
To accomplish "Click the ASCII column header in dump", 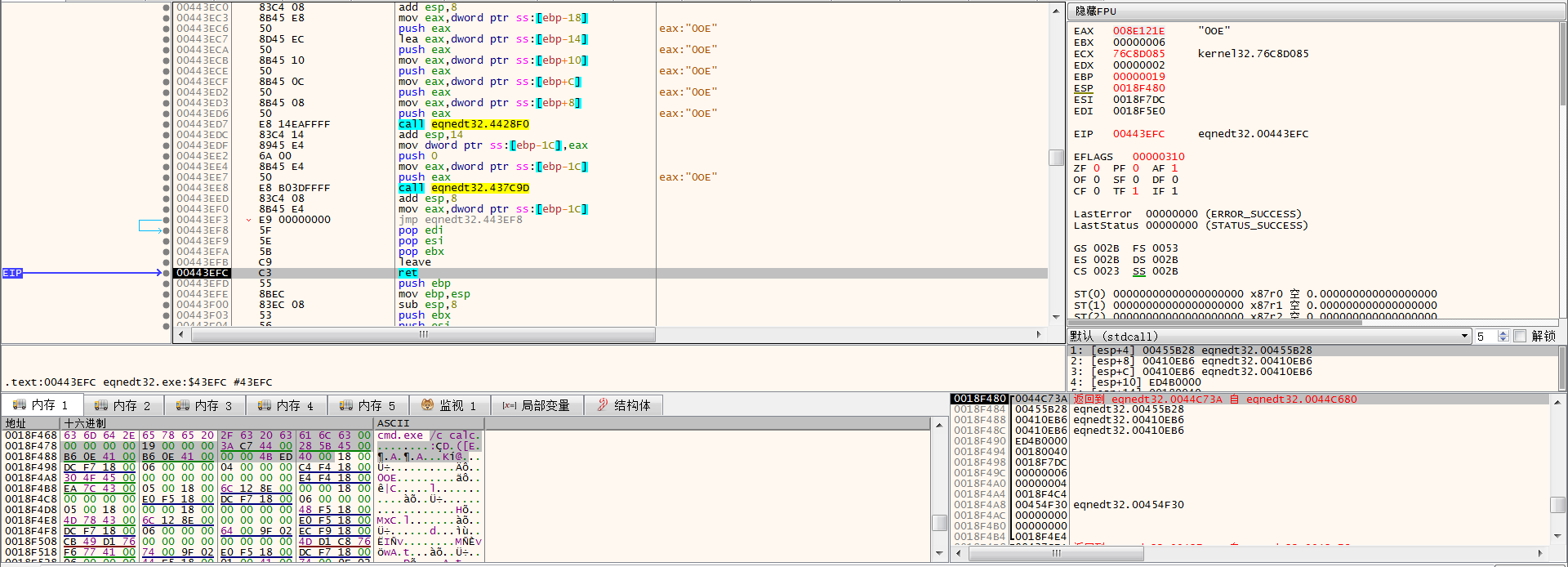I will point(429,423).
